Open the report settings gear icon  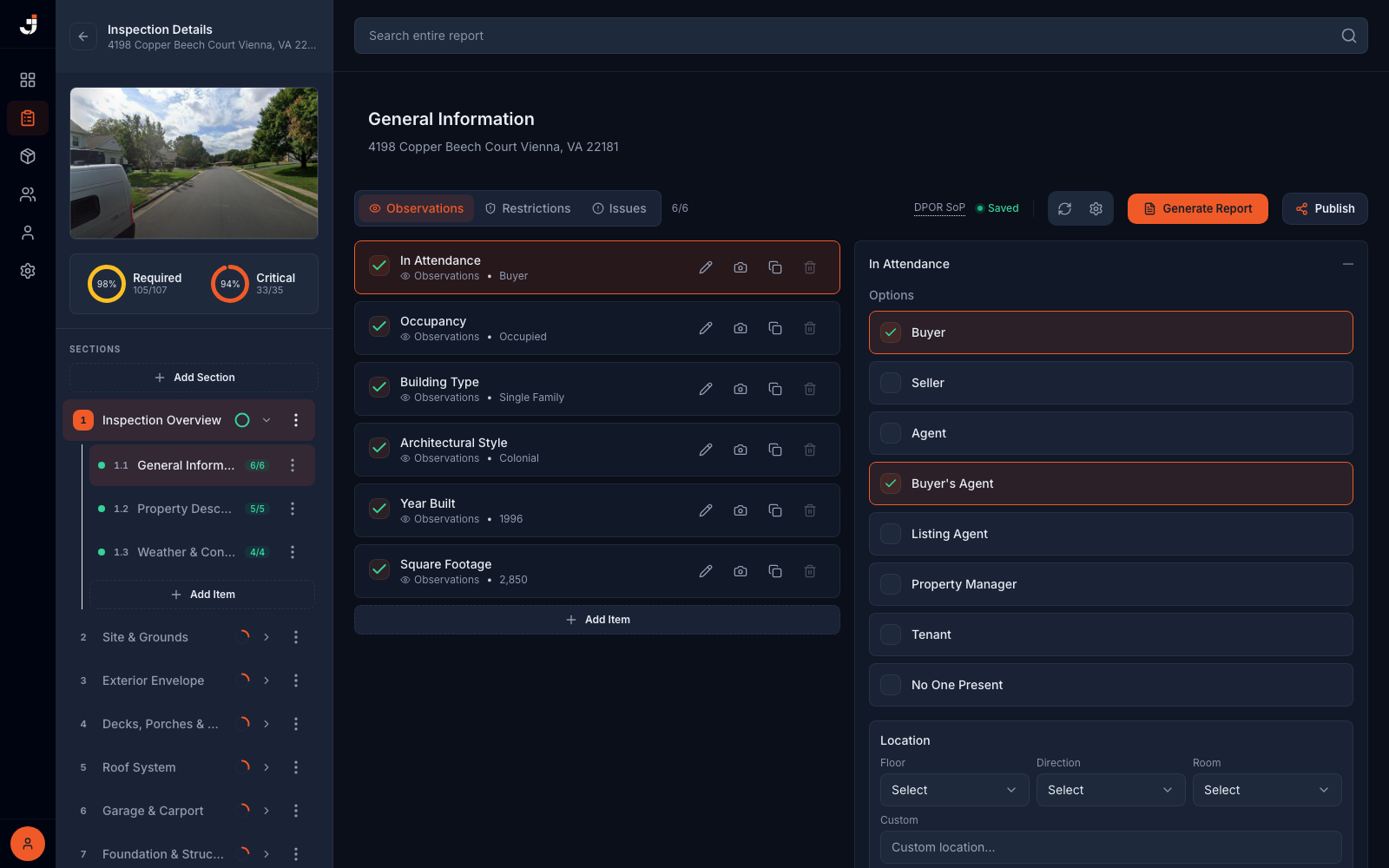tap(1096, 208)
